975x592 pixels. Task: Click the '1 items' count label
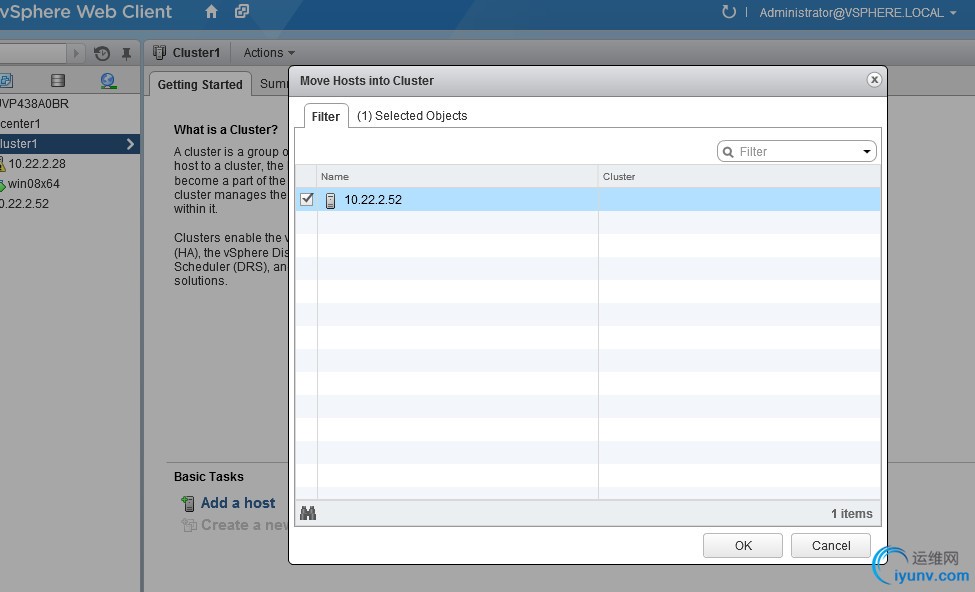tap(851, 514)
